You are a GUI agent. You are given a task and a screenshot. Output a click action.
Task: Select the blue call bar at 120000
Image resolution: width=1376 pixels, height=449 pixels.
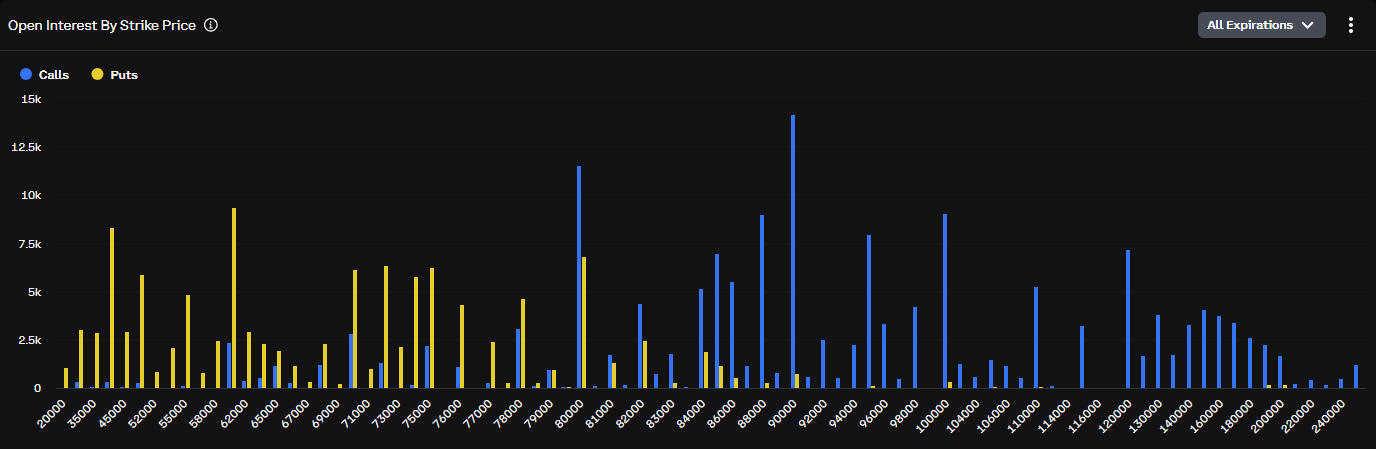(1128, 319)
